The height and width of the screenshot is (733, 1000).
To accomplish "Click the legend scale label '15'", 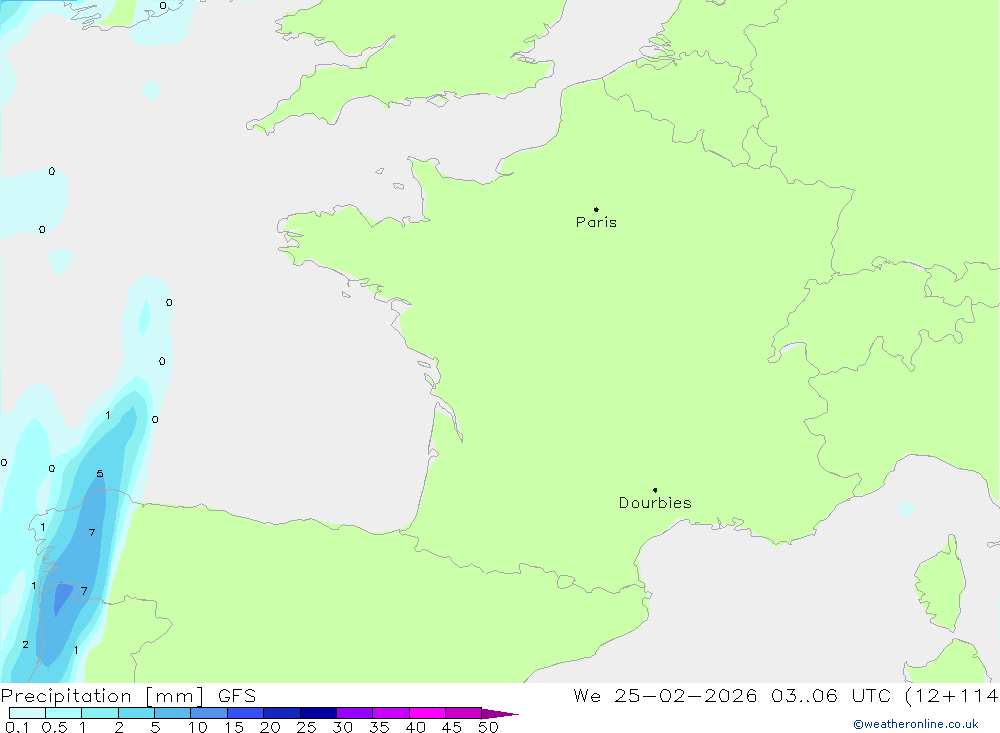I will 234,727.
